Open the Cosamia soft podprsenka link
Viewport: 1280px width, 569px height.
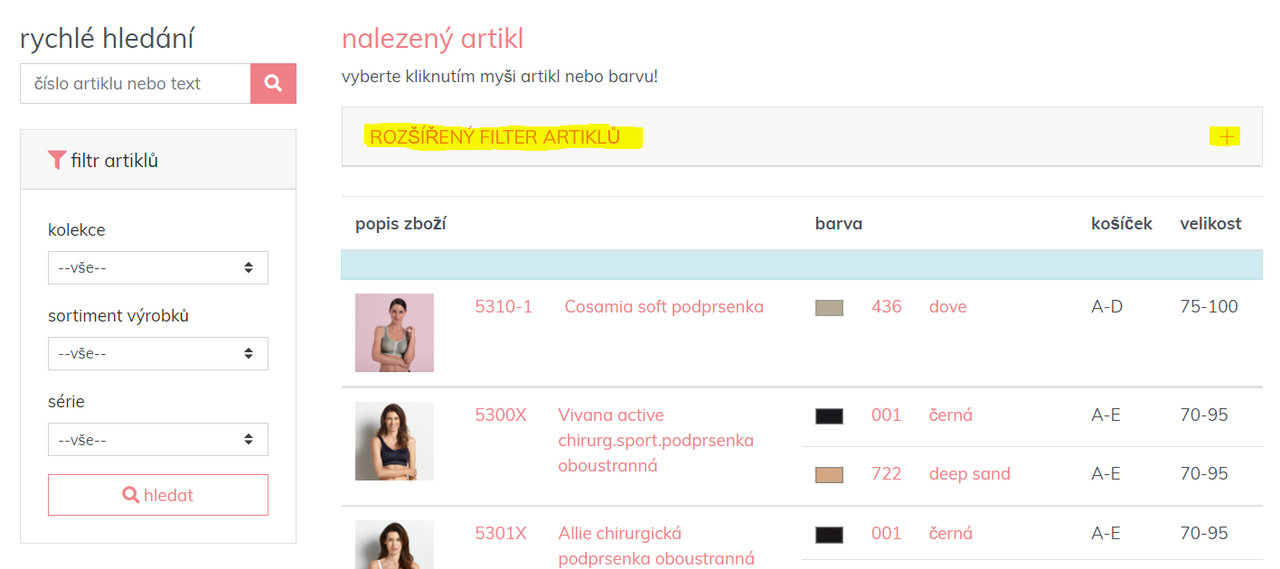point(664,307)
